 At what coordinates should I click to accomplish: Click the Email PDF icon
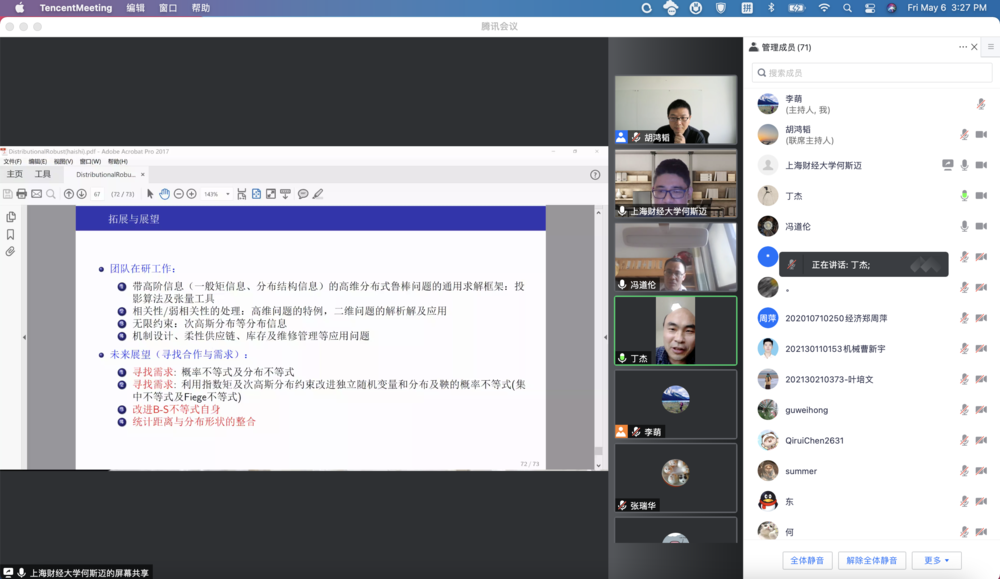point(36,192)
